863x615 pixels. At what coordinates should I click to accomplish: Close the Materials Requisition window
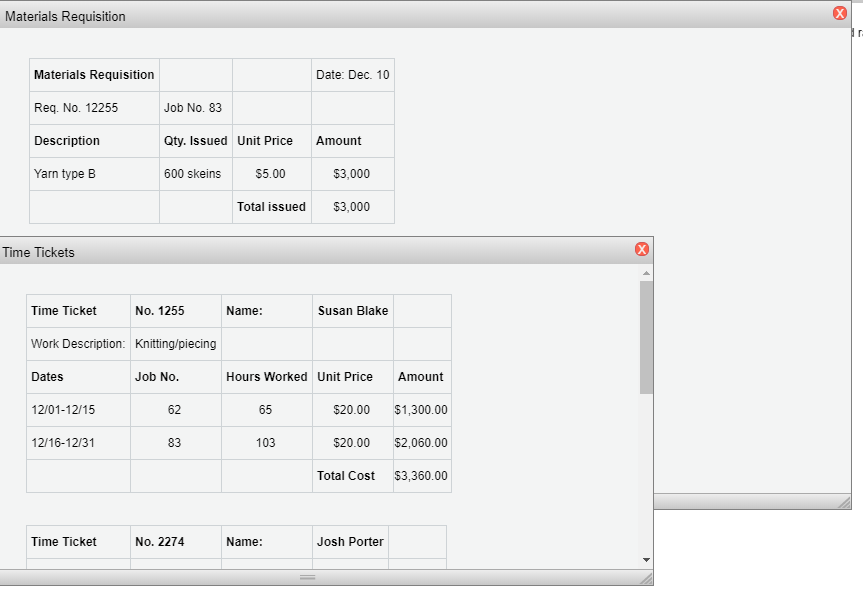point(839,13)
